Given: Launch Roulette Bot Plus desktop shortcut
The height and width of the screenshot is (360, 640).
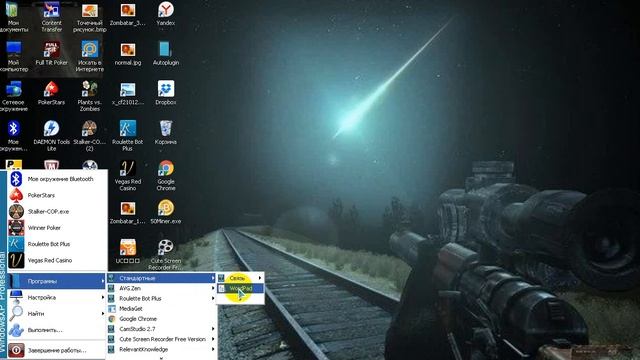Looking at the screenshot, I should pos(128,136).
